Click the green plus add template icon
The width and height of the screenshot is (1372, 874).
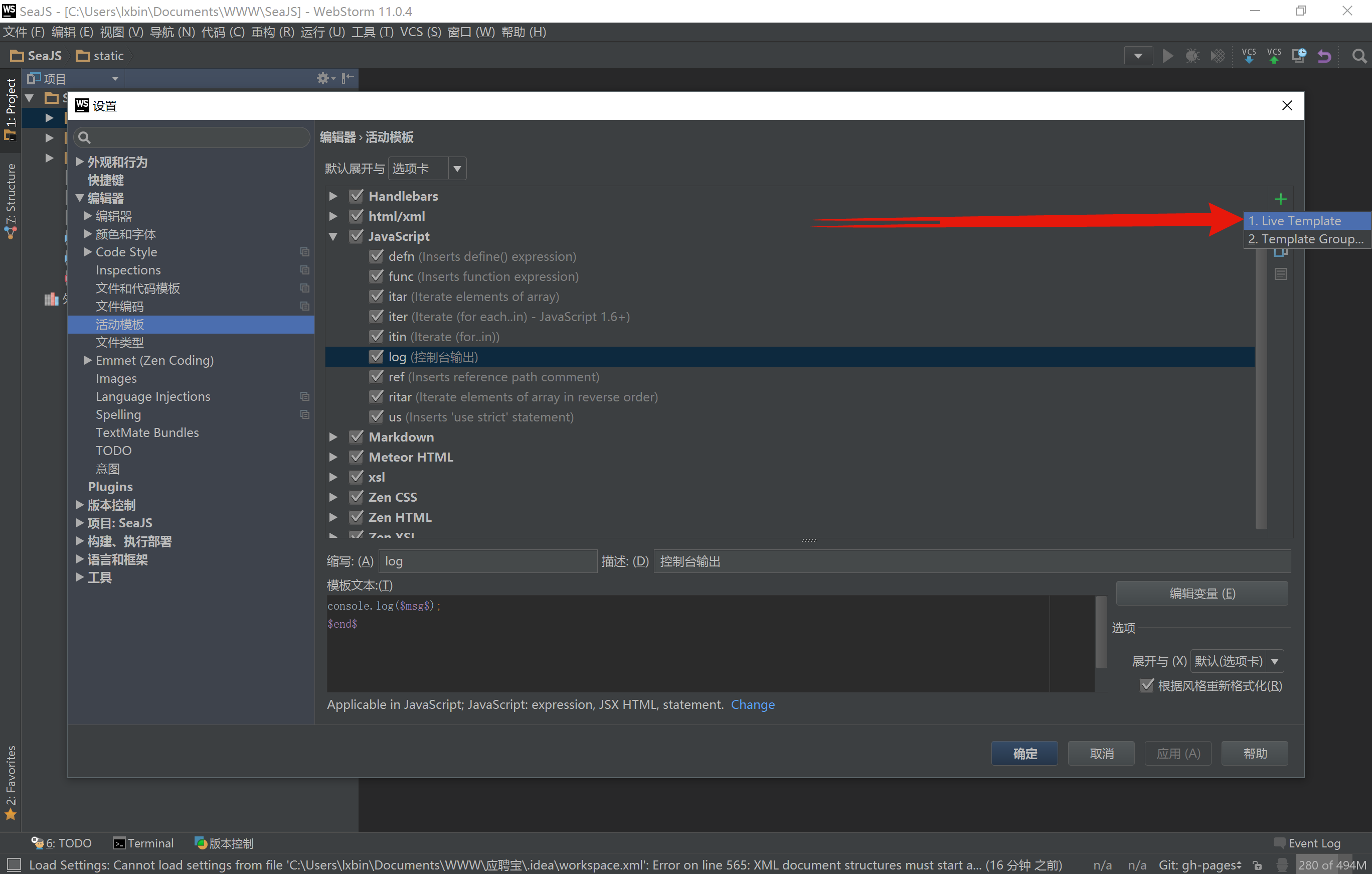pyautogui.click(x=1280, y=199)
